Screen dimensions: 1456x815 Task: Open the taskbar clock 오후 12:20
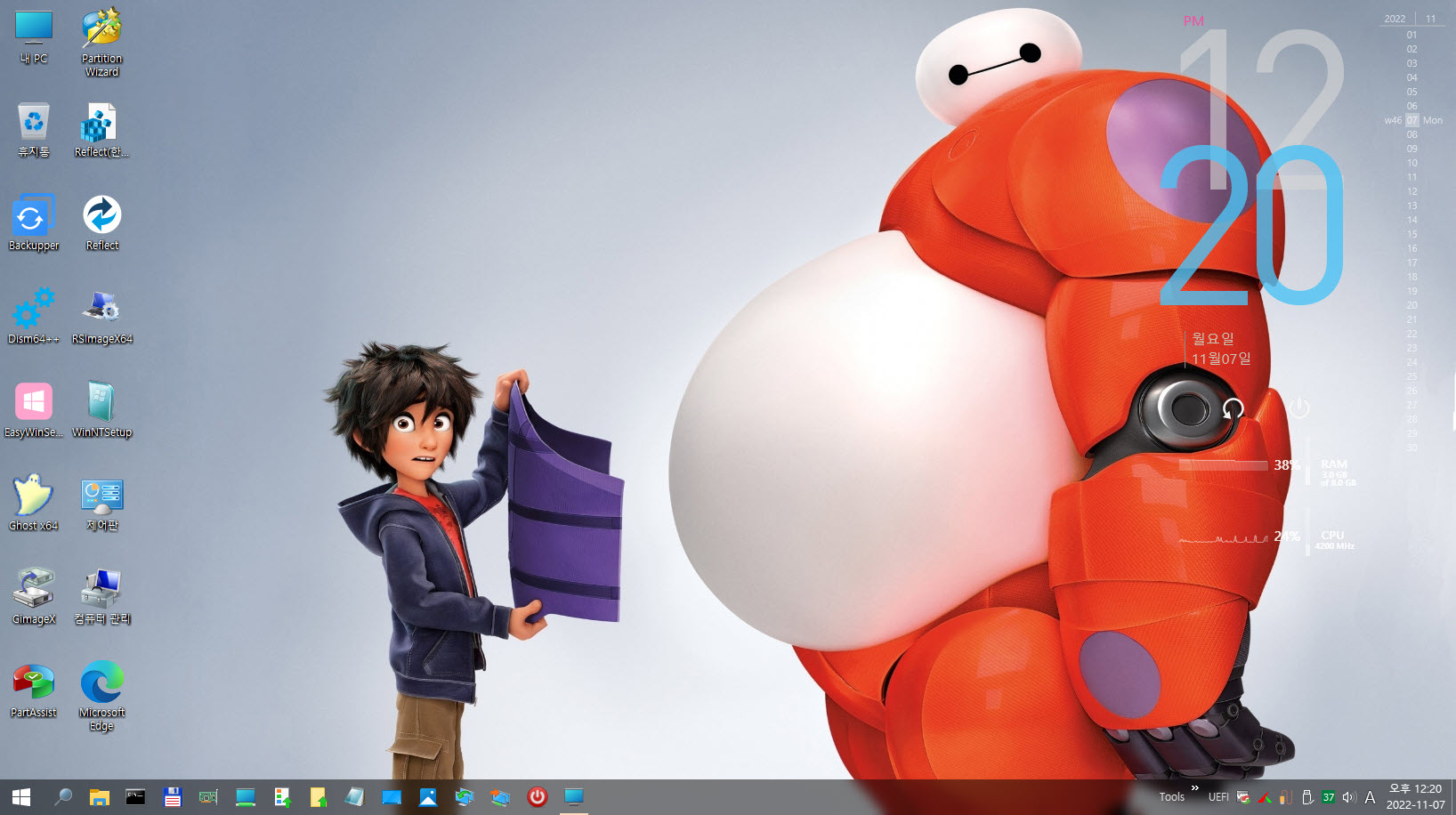pyautogui.click(x=1415, y=797)
